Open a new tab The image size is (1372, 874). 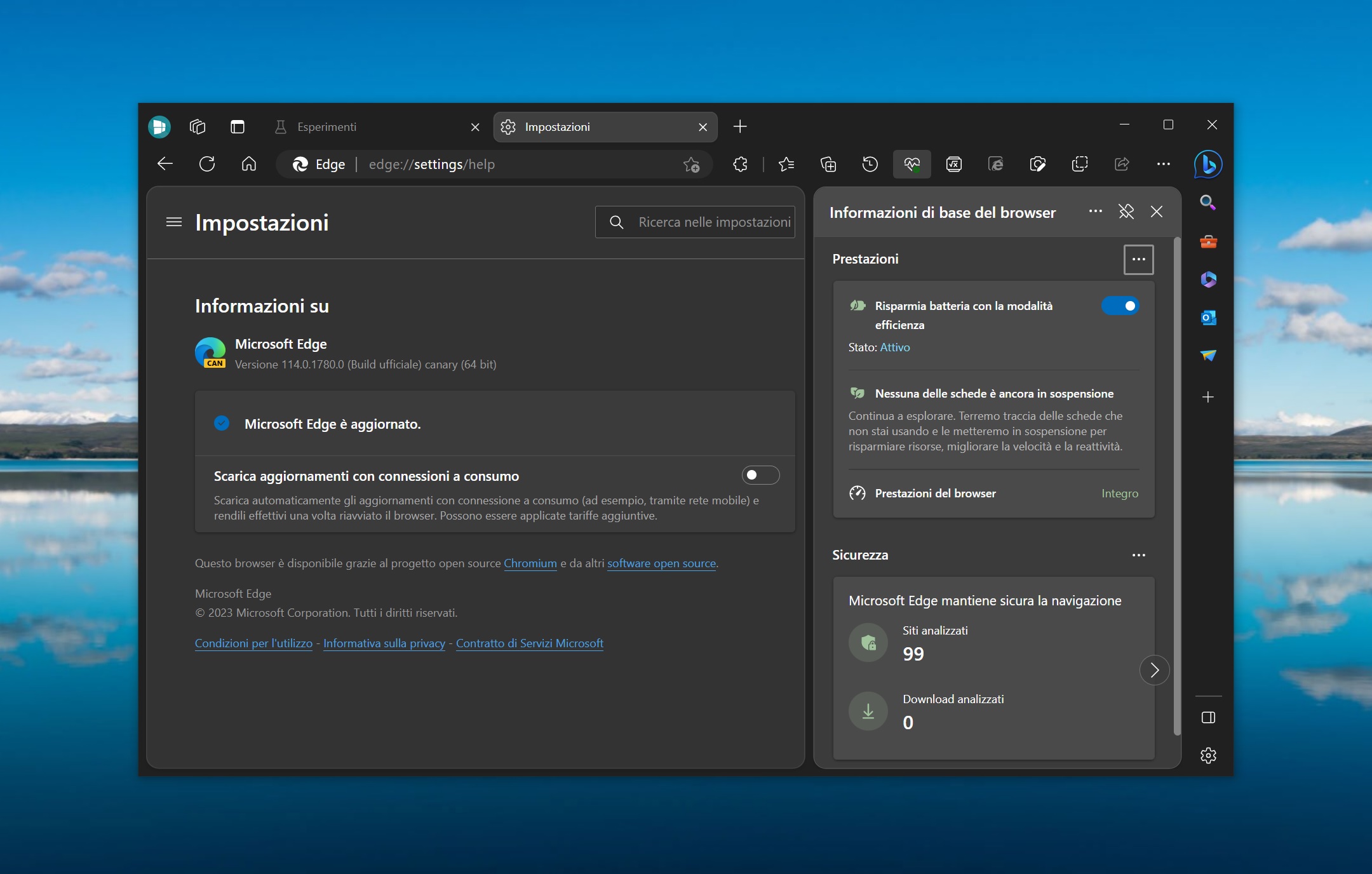click(740, 126)
